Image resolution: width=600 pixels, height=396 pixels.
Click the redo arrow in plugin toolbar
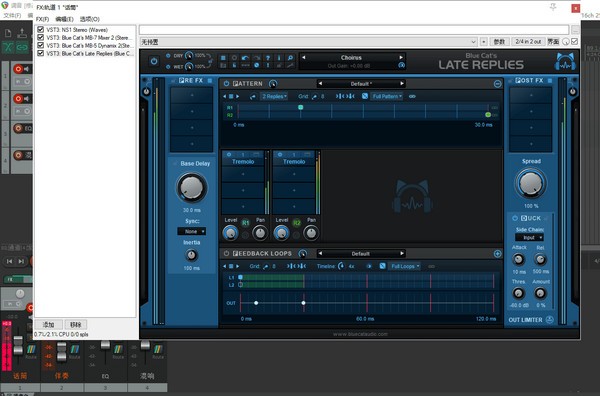(x=256, y=58)
